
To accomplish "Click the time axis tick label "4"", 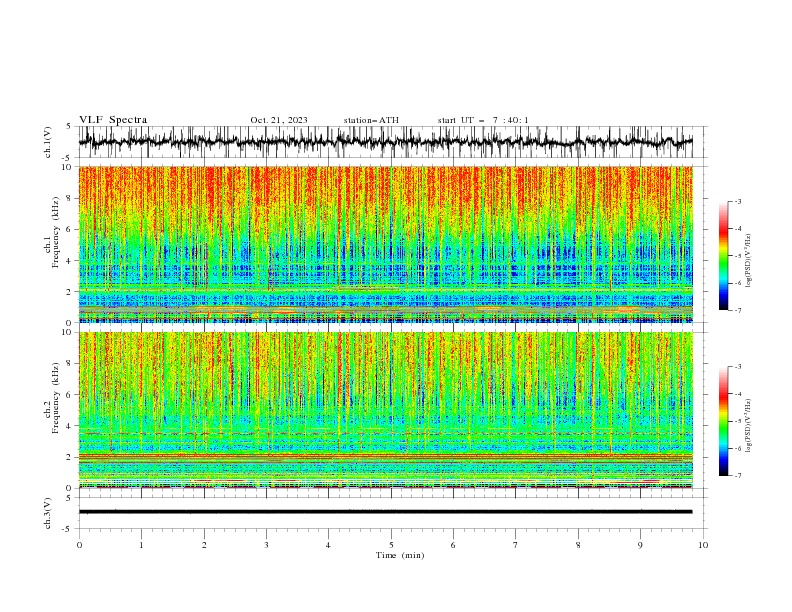I will [x=328, y=545].
